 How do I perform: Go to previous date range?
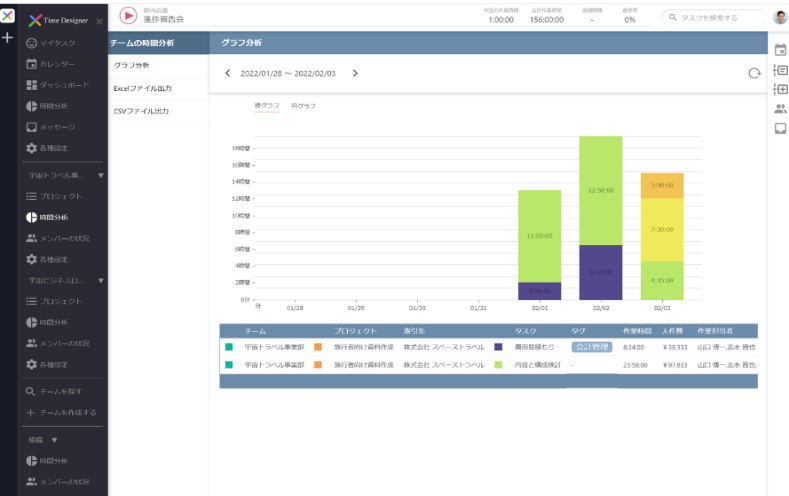tap(227, 73)
